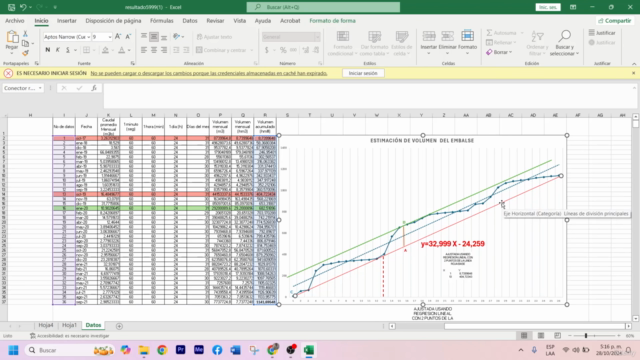Click the Format Painter brush icon
640x360 pixels.
25,53
